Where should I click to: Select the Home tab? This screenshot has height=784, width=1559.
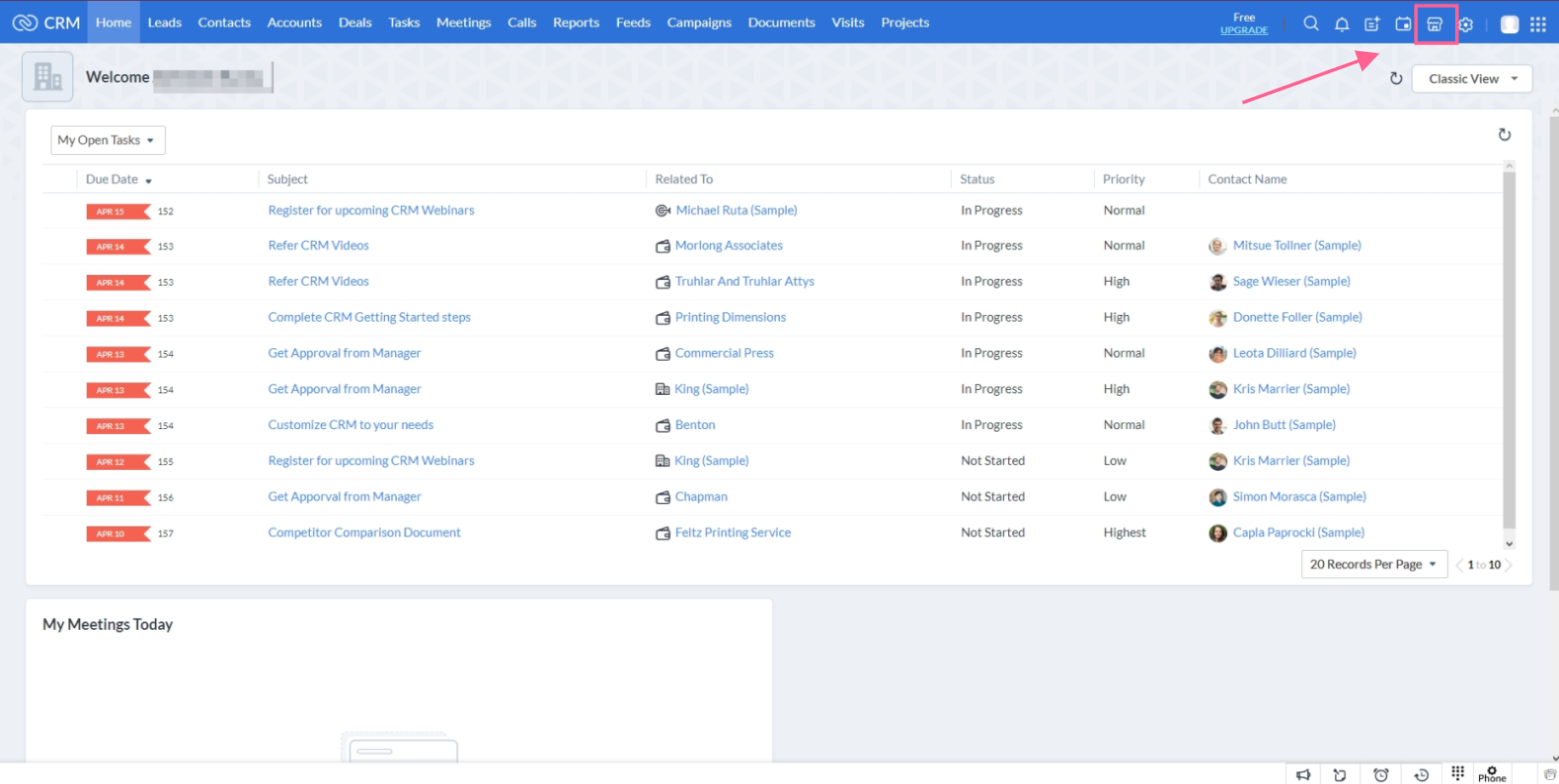click(x=113, y=22)
